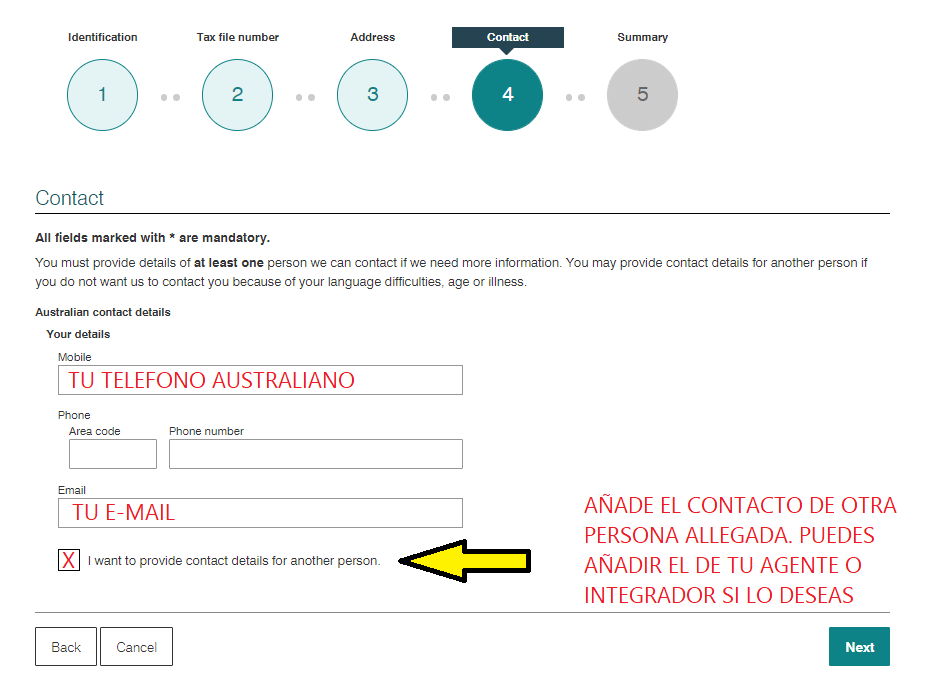Image resolution: width=944 pixels, height=684 pixels.
Task: Click the Phone number input field
Action: 315,454
